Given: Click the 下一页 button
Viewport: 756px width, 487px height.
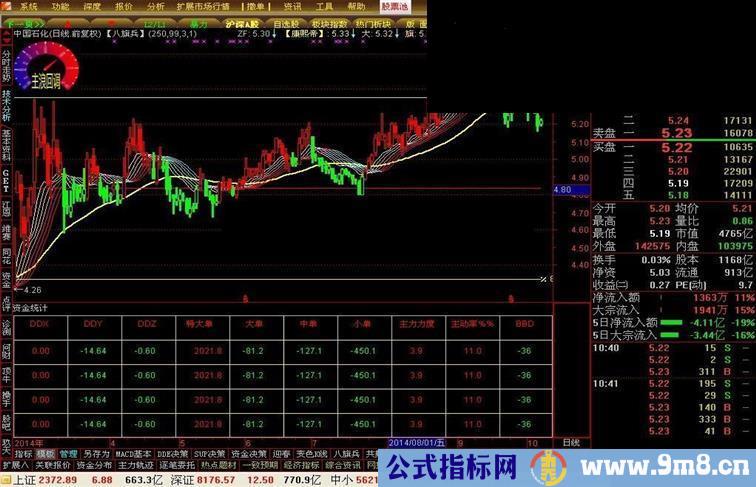Looking at the screenshot, I should coord(22,23).
